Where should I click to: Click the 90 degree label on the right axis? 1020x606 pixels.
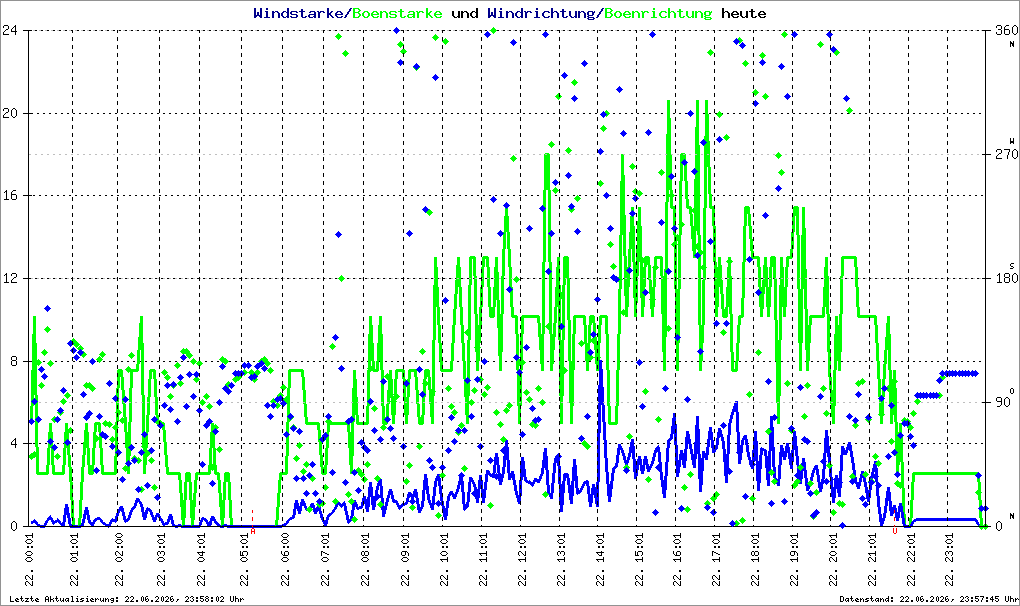(x=1002, y=402)
